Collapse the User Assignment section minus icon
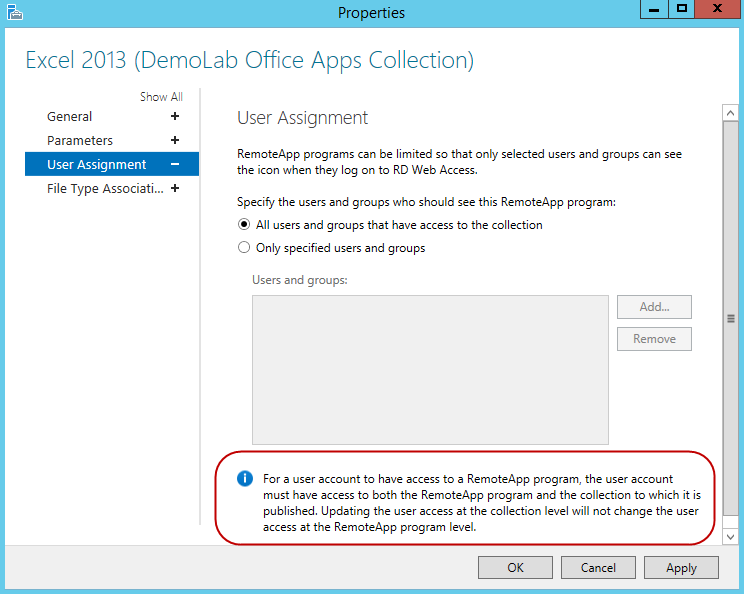The image size is (744, 594). point(175,165)
